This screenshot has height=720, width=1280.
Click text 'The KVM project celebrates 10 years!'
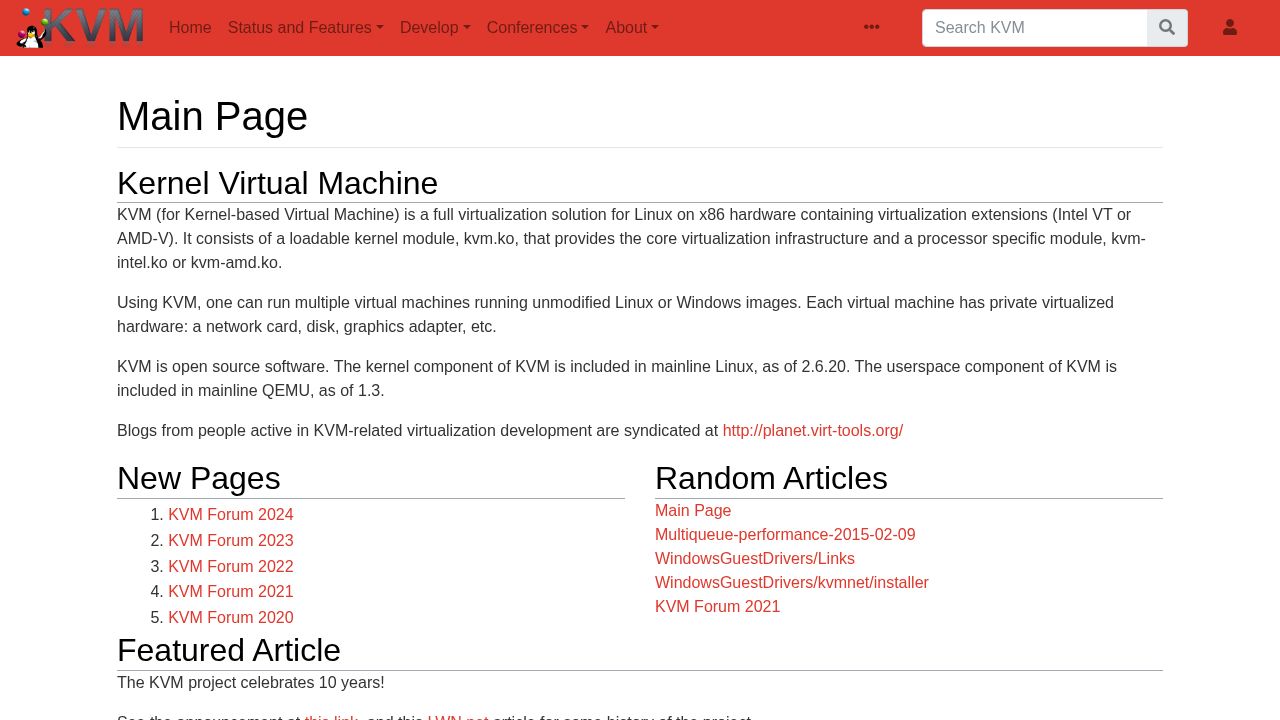click(x=251, y=683)
